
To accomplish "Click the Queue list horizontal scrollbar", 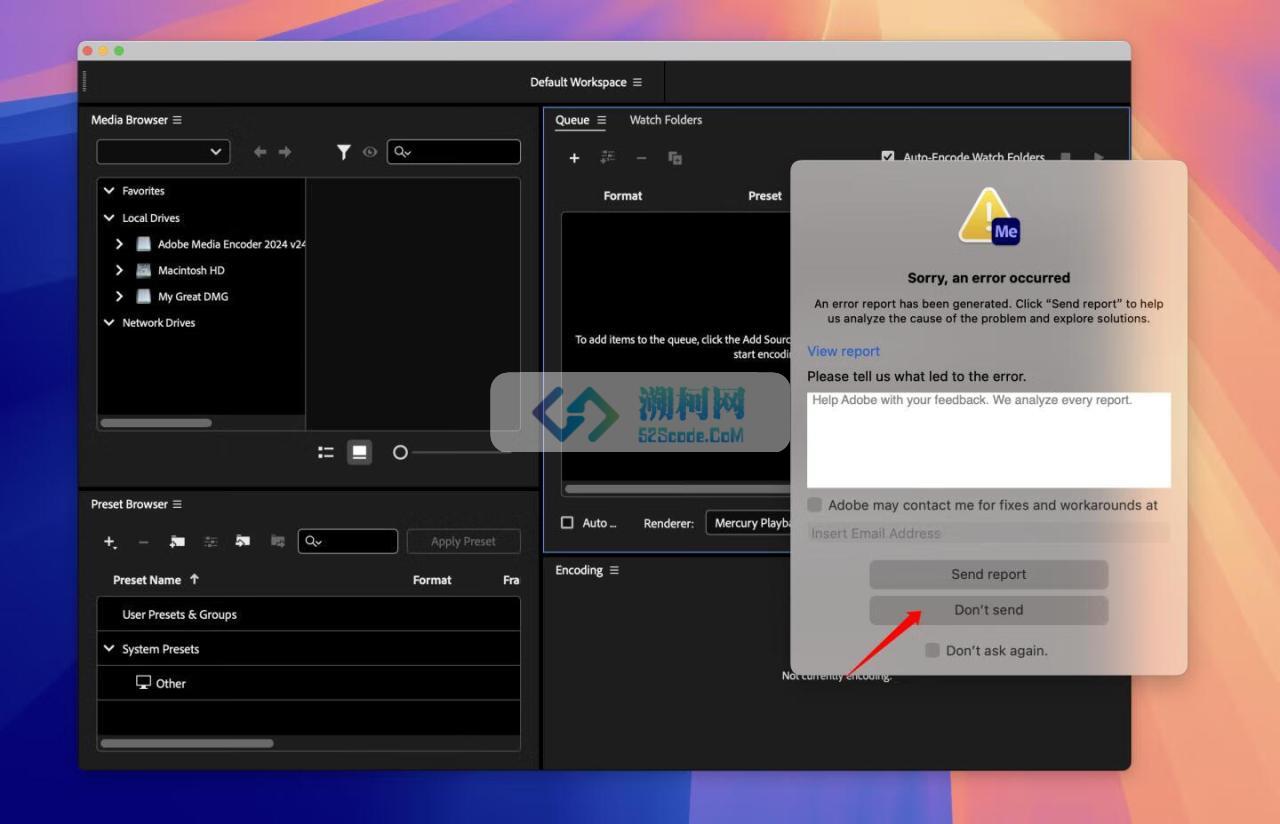I will 678,489.
